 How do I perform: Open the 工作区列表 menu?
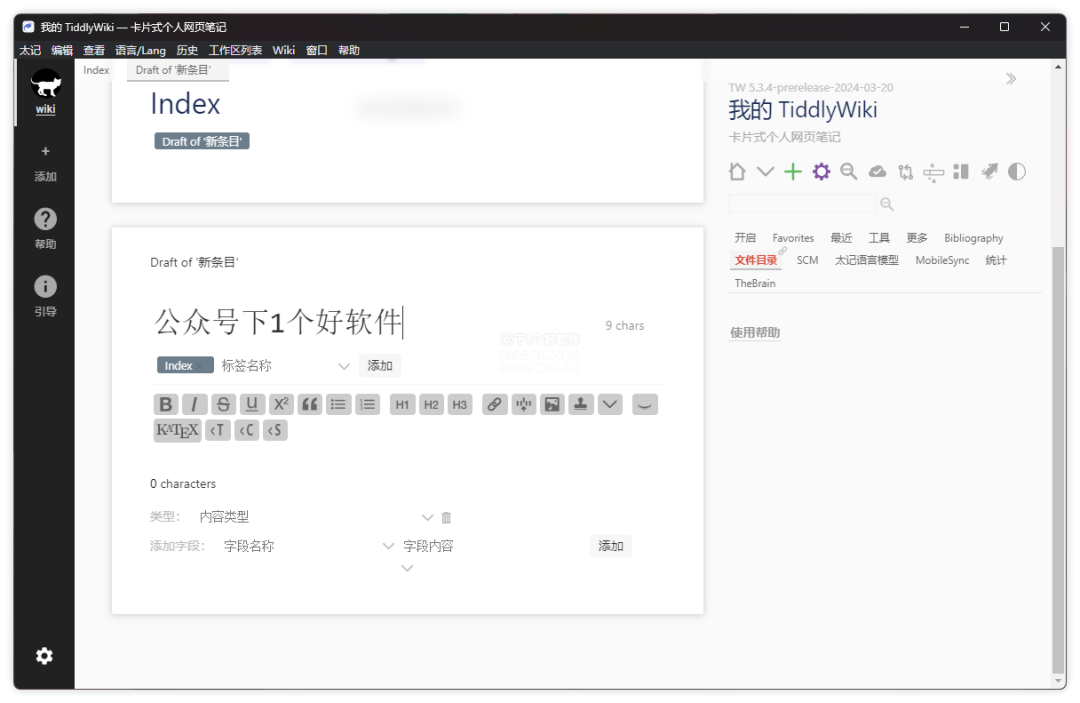pyautogui.click(x=235, y=50)
